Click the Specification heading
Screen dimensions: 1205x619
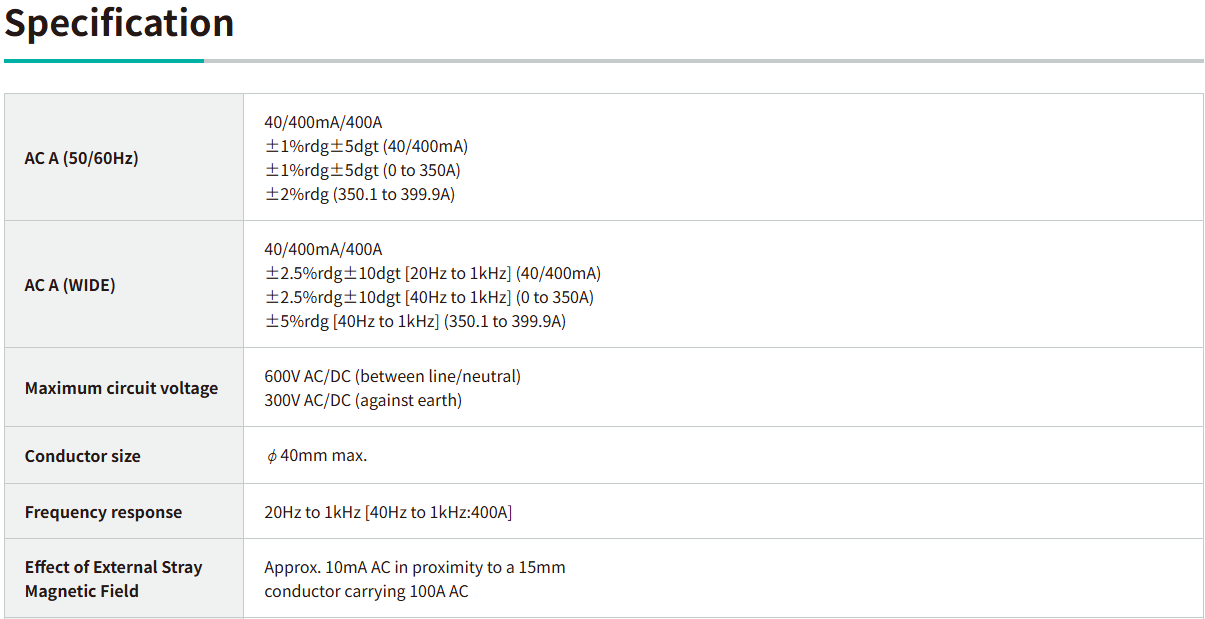[119, 23]
